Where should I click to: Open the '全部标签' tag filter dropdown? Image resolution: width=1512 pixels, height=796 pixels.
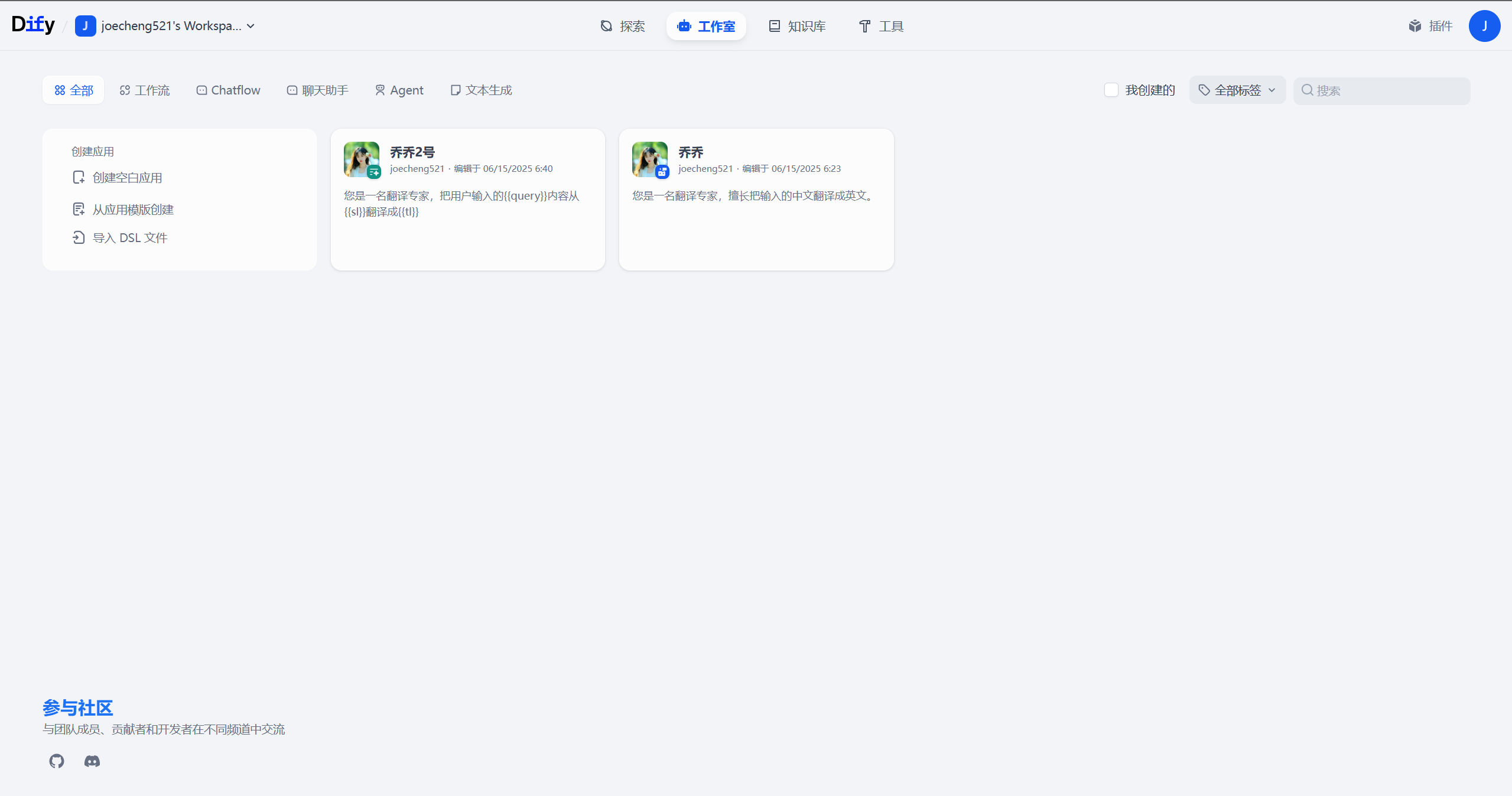point(1237,90)
